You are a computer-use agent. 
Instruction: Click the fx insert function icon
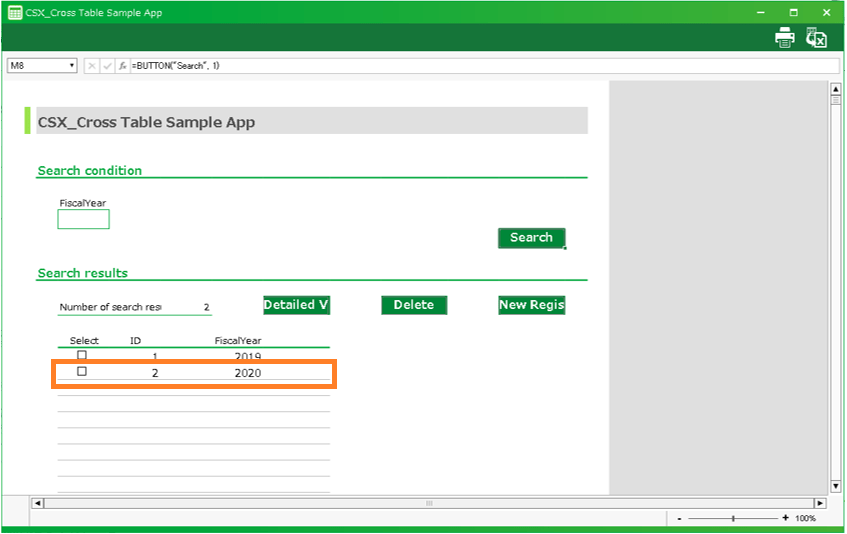122,66
